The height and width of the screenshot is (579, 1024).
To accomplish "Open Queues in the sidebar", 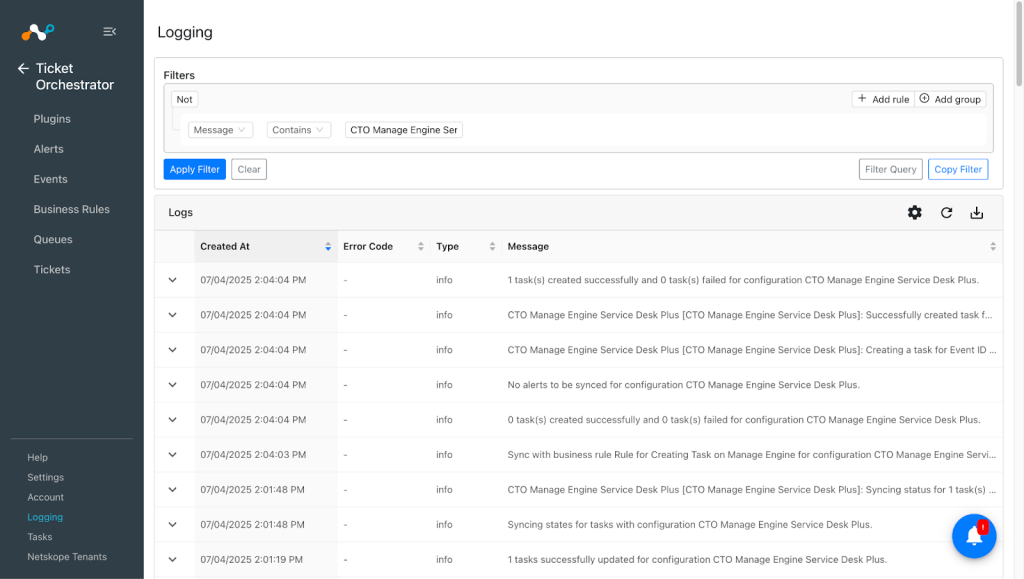I will (53, 240).
